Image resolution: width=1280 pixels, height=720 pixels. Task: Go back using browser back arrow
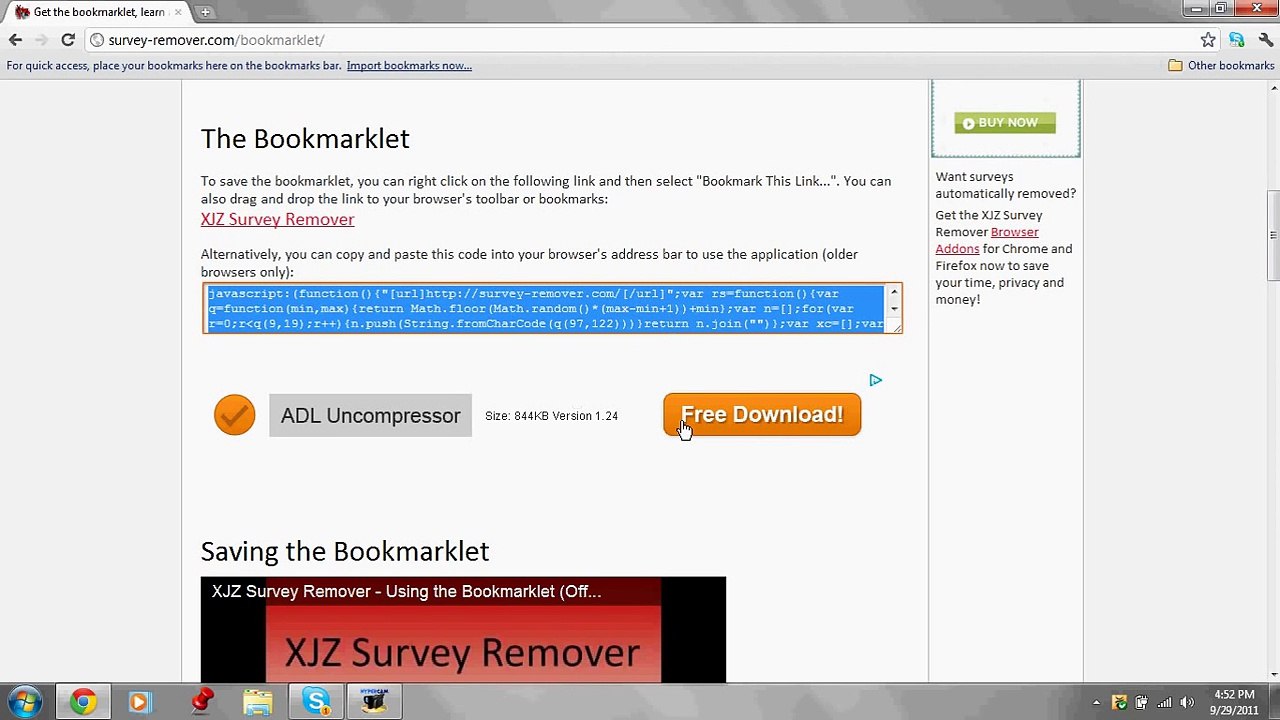tap(15, 40)
